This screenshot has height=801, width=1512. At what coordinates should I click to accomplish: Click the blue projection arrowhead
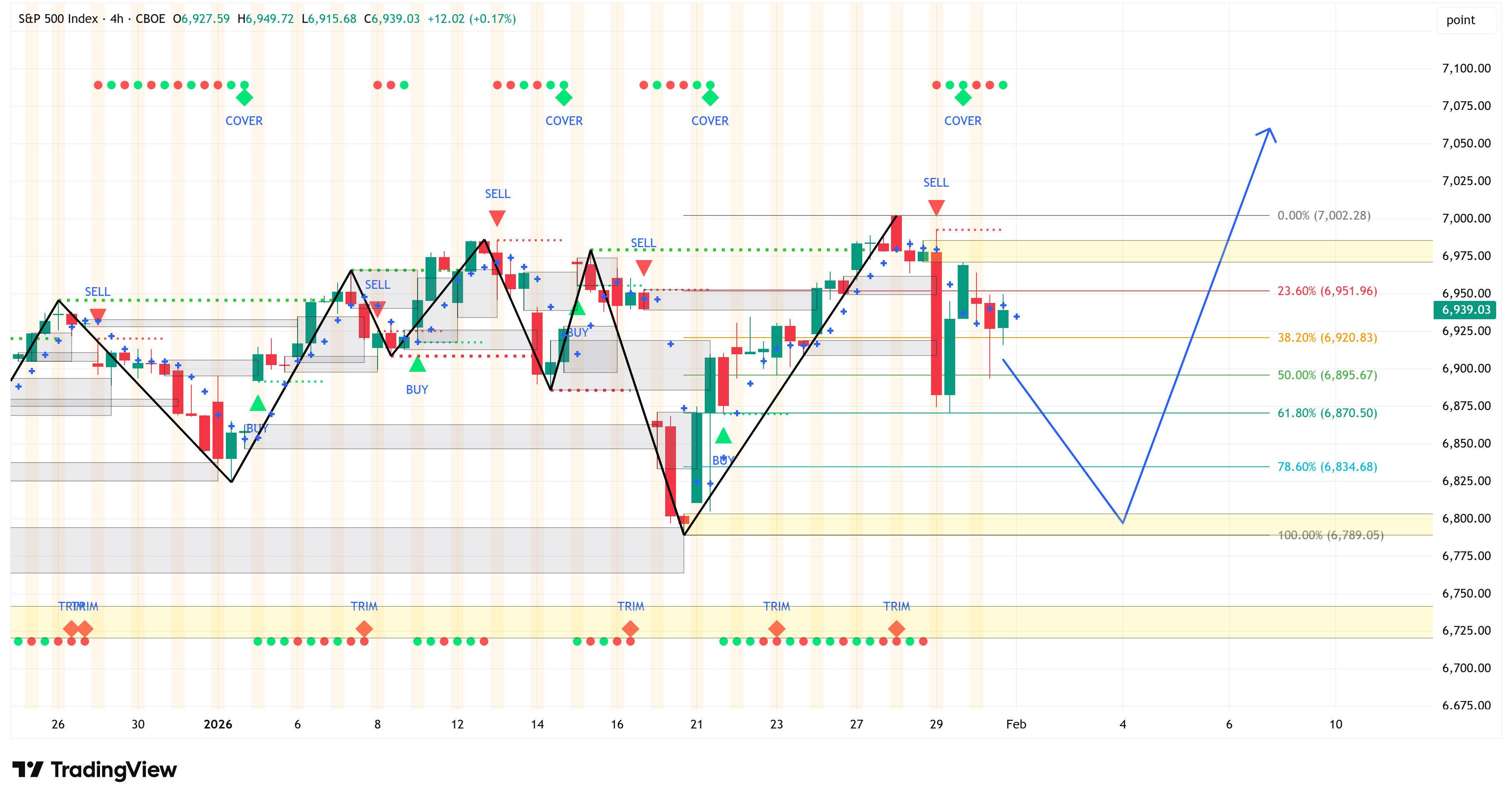tap(1269, 131)
